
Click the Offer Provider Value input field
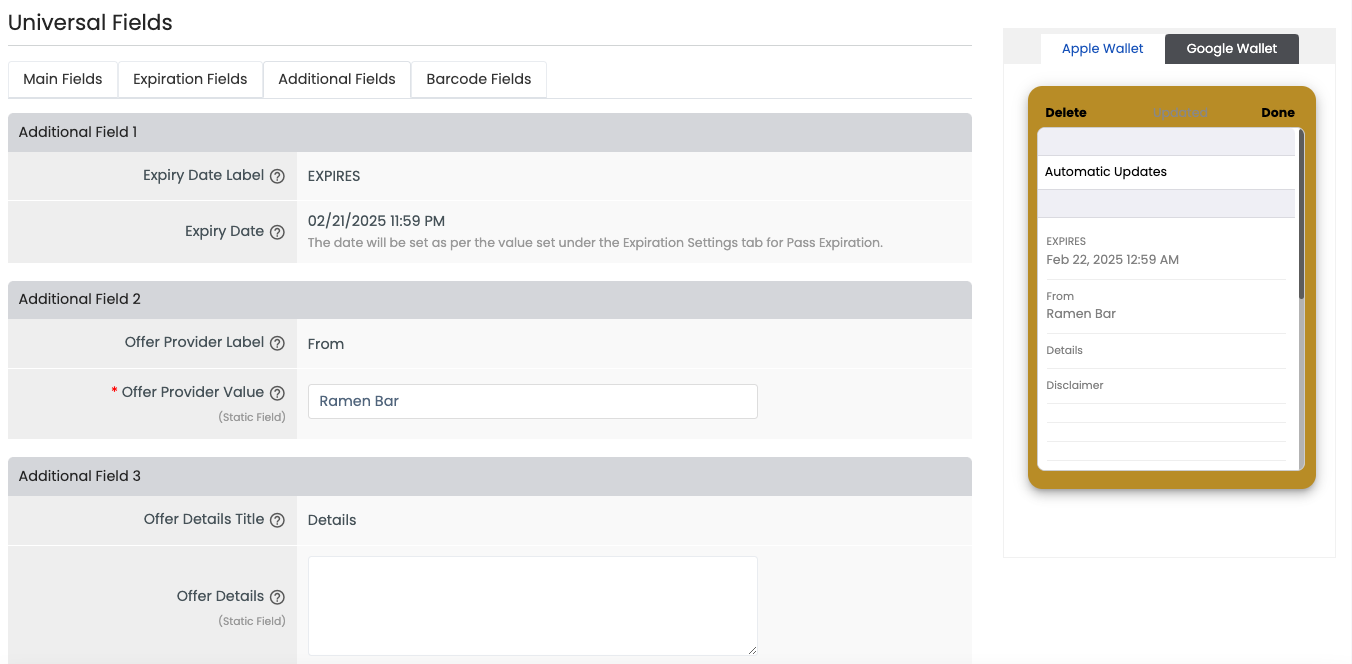coord(533,401)
